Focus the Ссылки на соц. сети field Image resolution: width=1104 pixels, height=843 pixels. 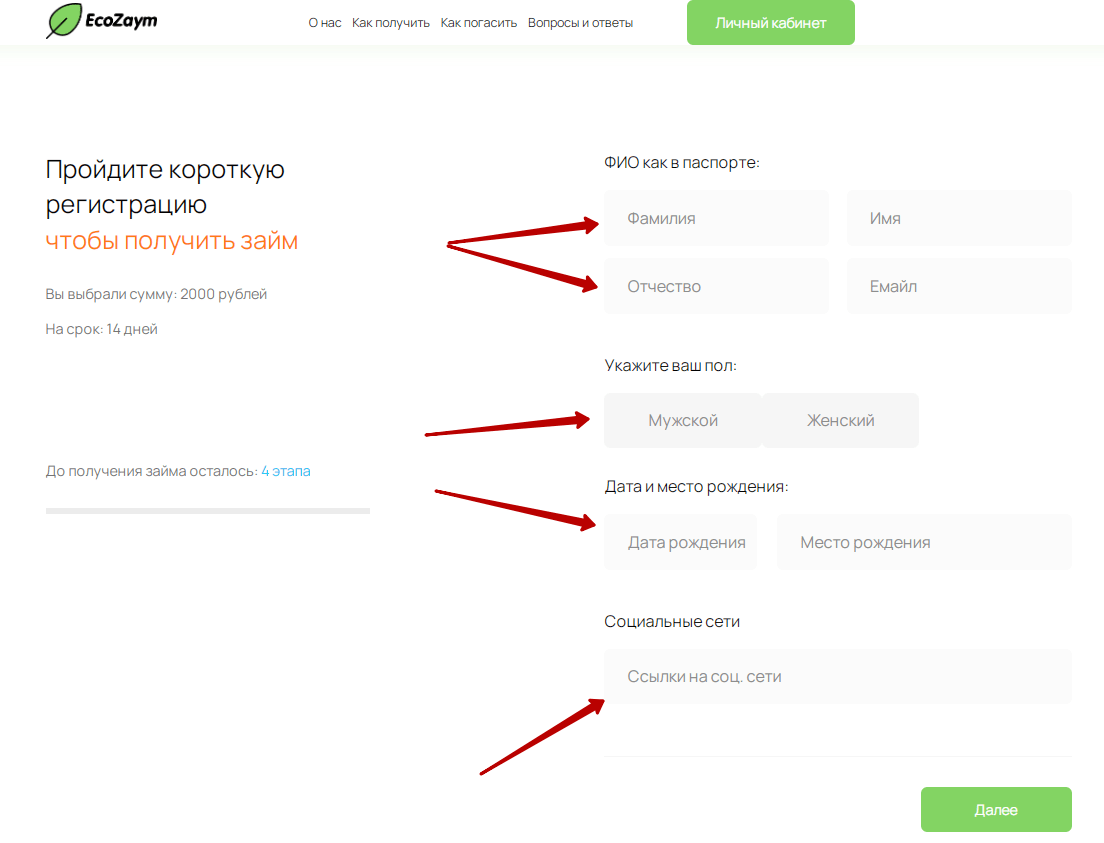coord(838,677)
